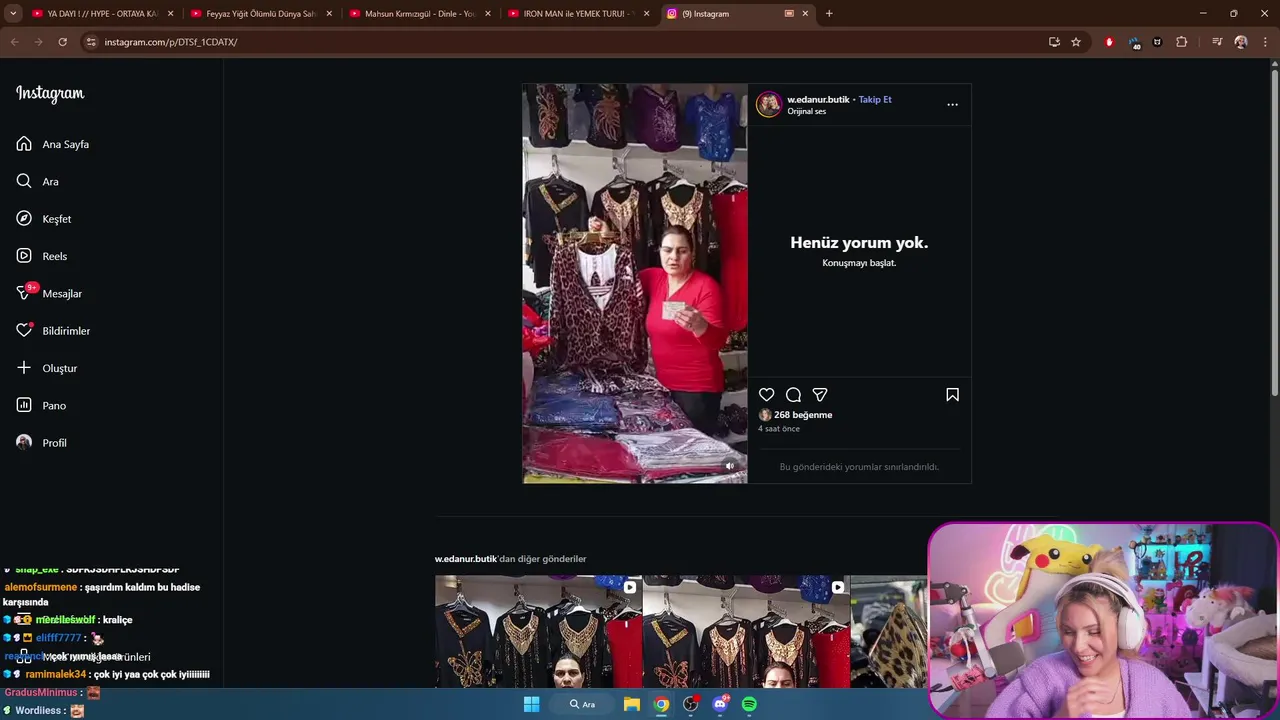Image resolution: width=1280 pixels, height=720 pixels.
Task: Open media controls music icon
Action: click(x=1217, y=42)
